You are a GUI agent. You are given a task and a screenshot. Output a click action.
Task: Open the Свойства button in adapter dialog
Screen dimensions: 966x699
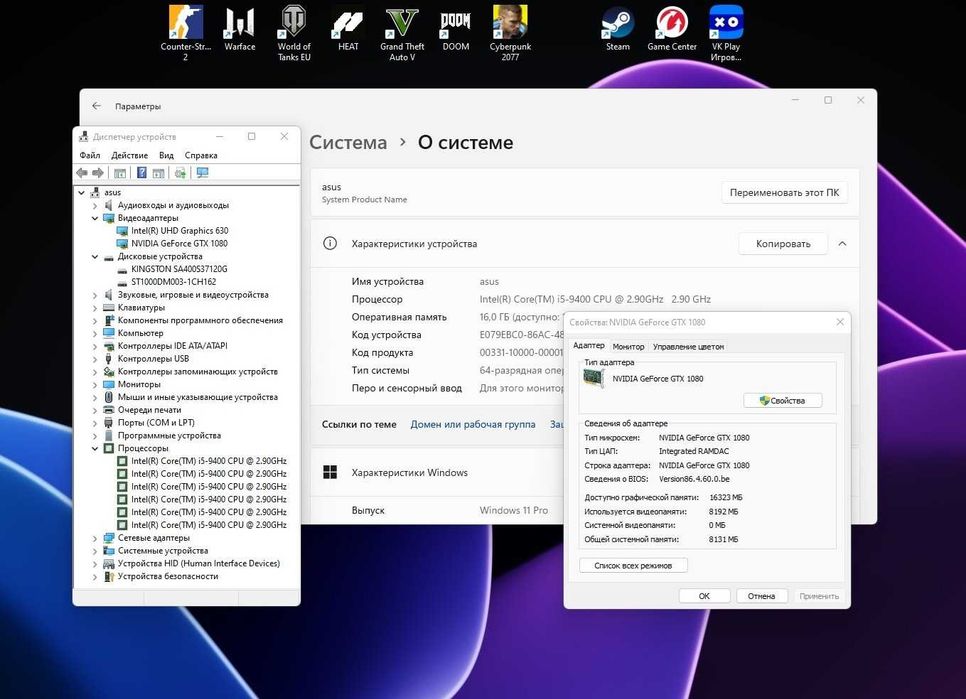pos(782,401)
